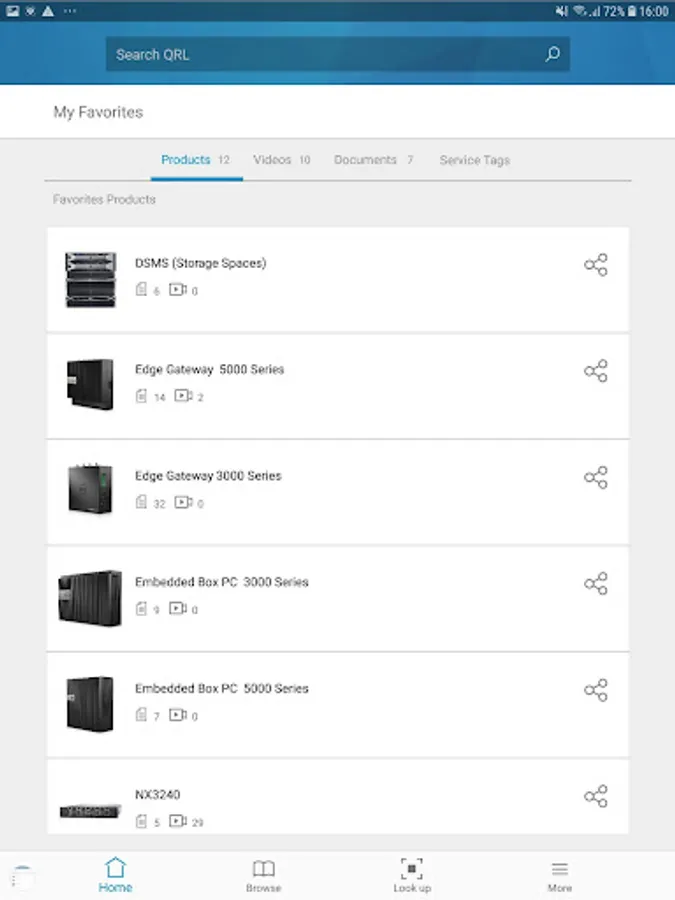
Task: Tap videos icon for NX3240
Action: [177, 821]
